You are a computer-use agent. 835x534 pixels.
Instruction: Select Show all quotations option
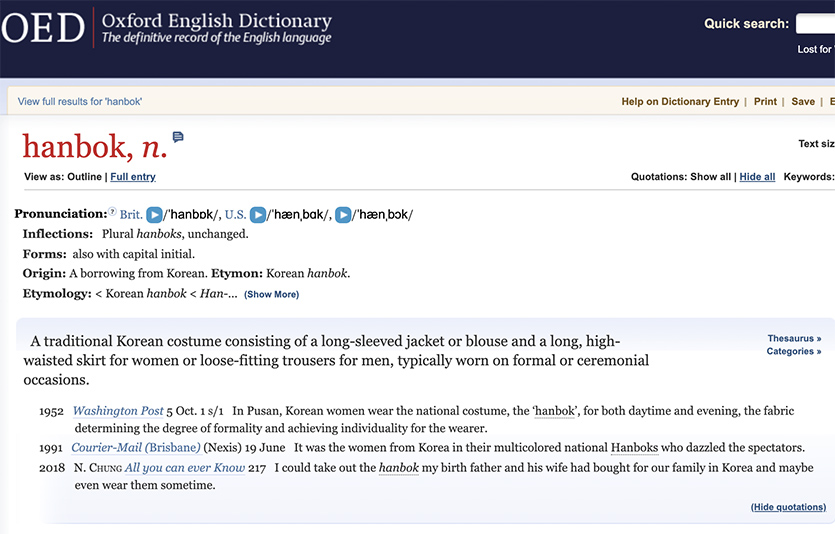tap(710, 177)
